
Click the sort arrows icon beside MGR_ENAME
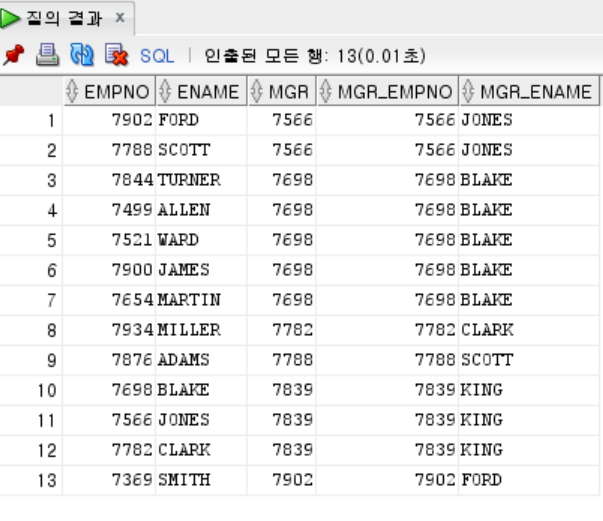pos(468,92)
